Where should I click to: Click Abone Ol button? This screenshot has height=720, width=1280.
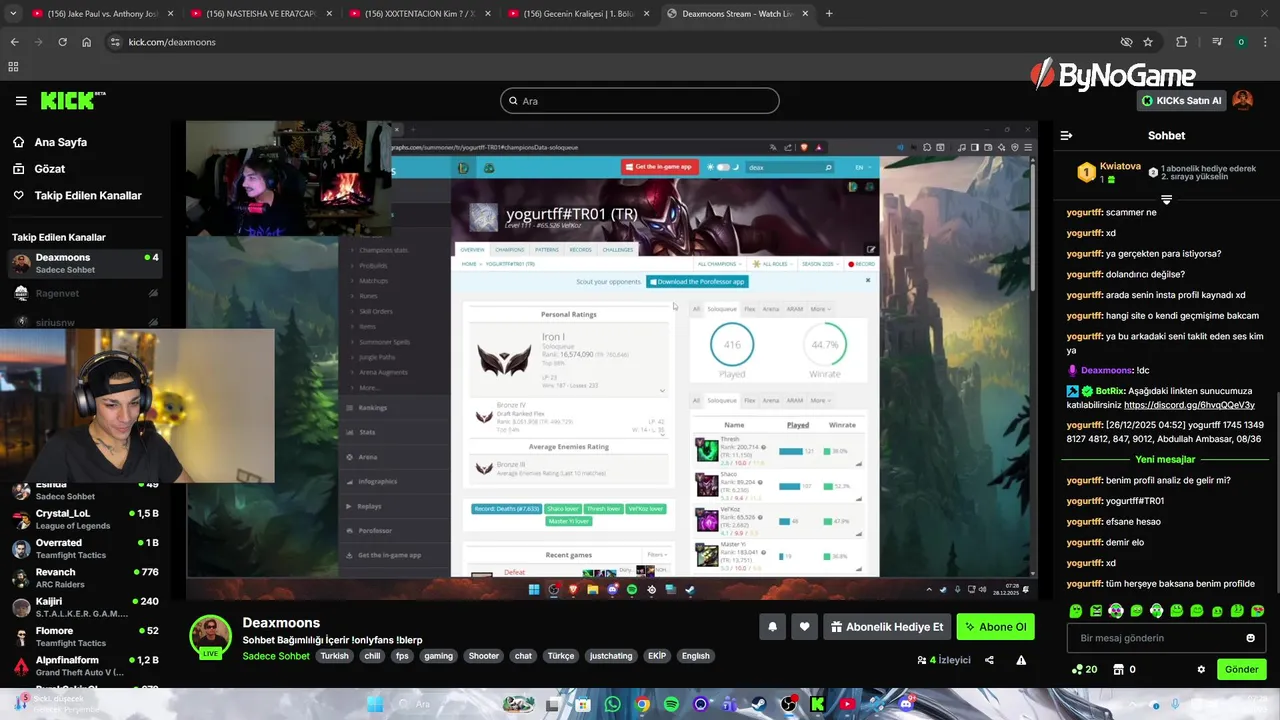[995, 627]
